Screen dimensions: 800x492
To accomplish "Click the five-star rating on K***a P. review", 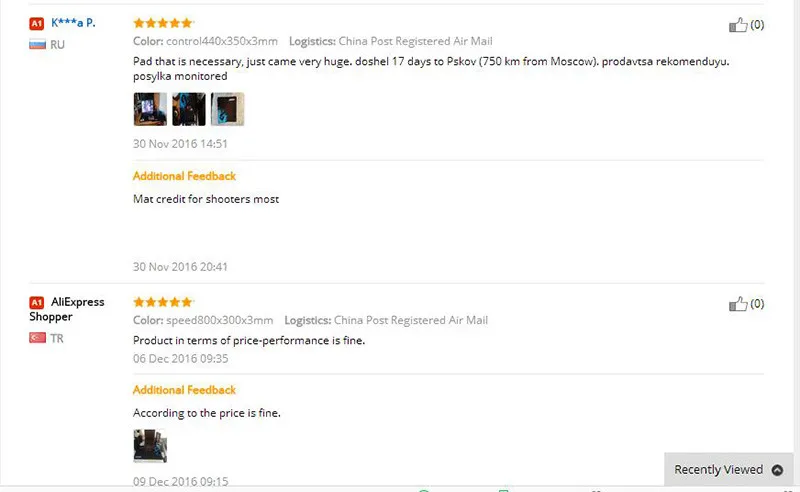I will coord(163,22).
